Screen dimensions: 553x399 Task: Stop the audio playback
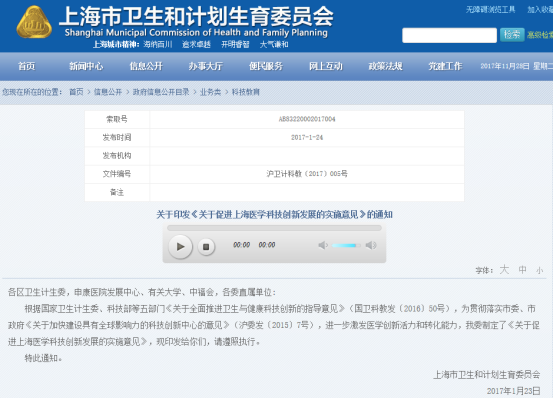click(206, 247)
